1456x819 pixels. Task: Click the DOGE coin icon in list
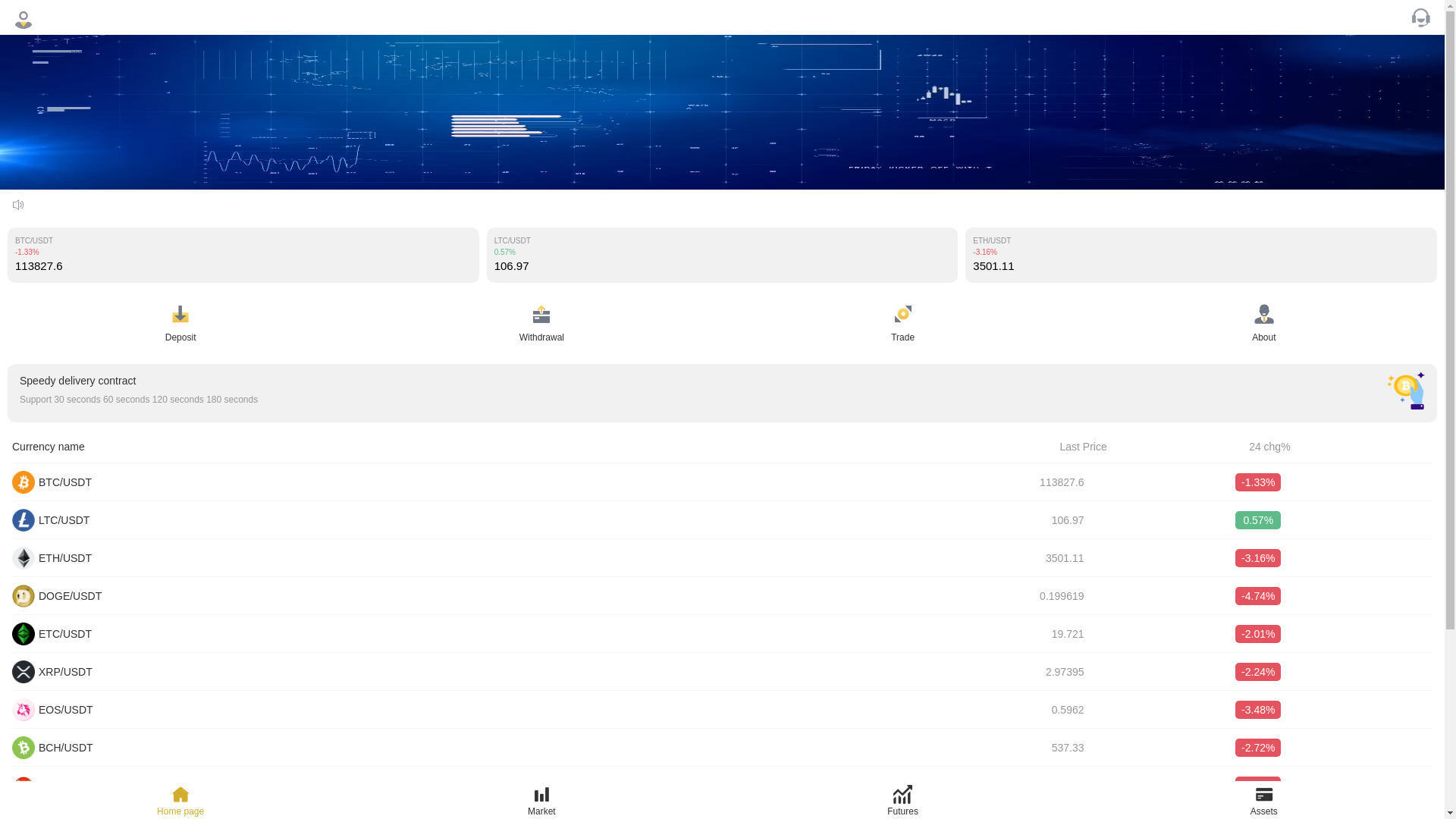point(24,596)
